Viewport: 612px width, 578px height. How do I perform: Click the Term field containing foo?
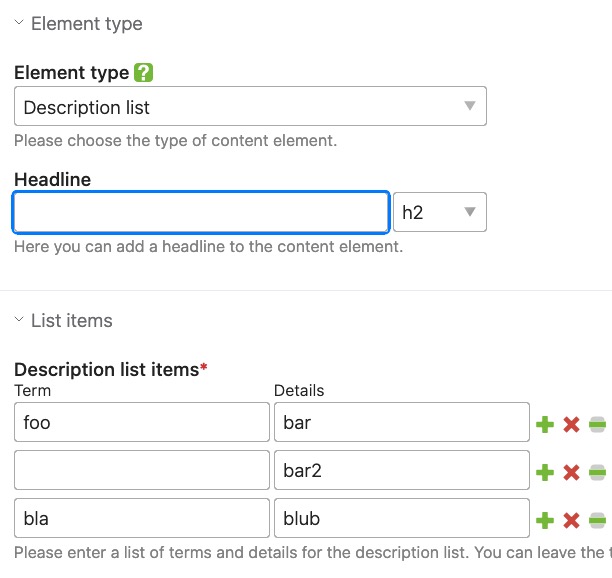tap(142, 422)
